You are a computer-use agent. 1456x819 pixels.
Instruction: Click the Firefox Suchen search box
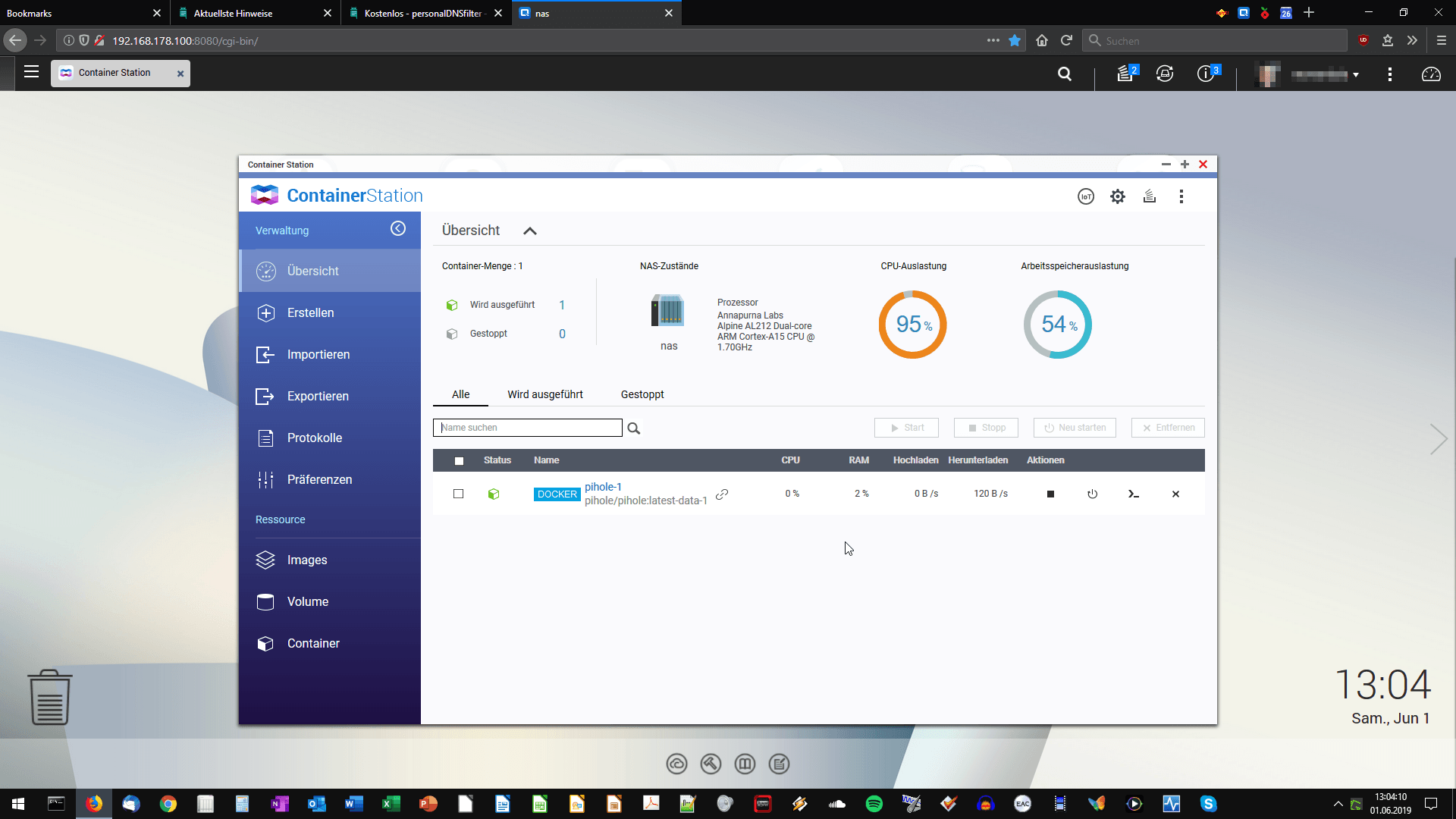pyautogui.click(x=1215, y=40)
